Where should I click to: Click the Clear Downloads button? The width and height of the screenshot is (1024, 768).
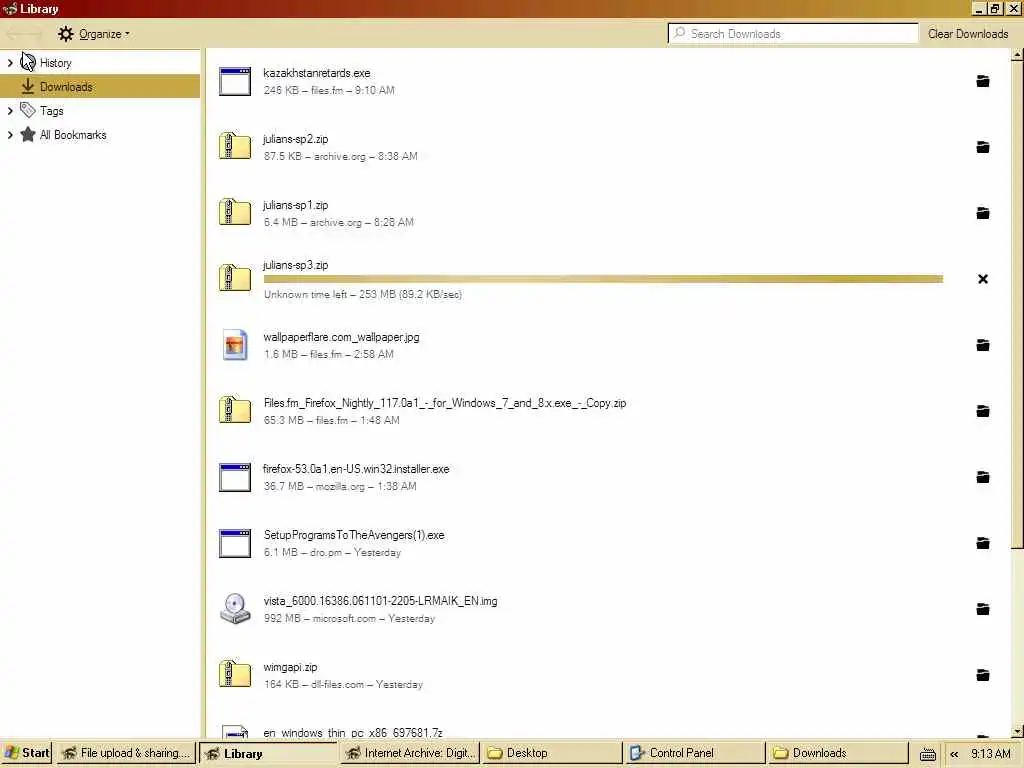tap(968, 34)
